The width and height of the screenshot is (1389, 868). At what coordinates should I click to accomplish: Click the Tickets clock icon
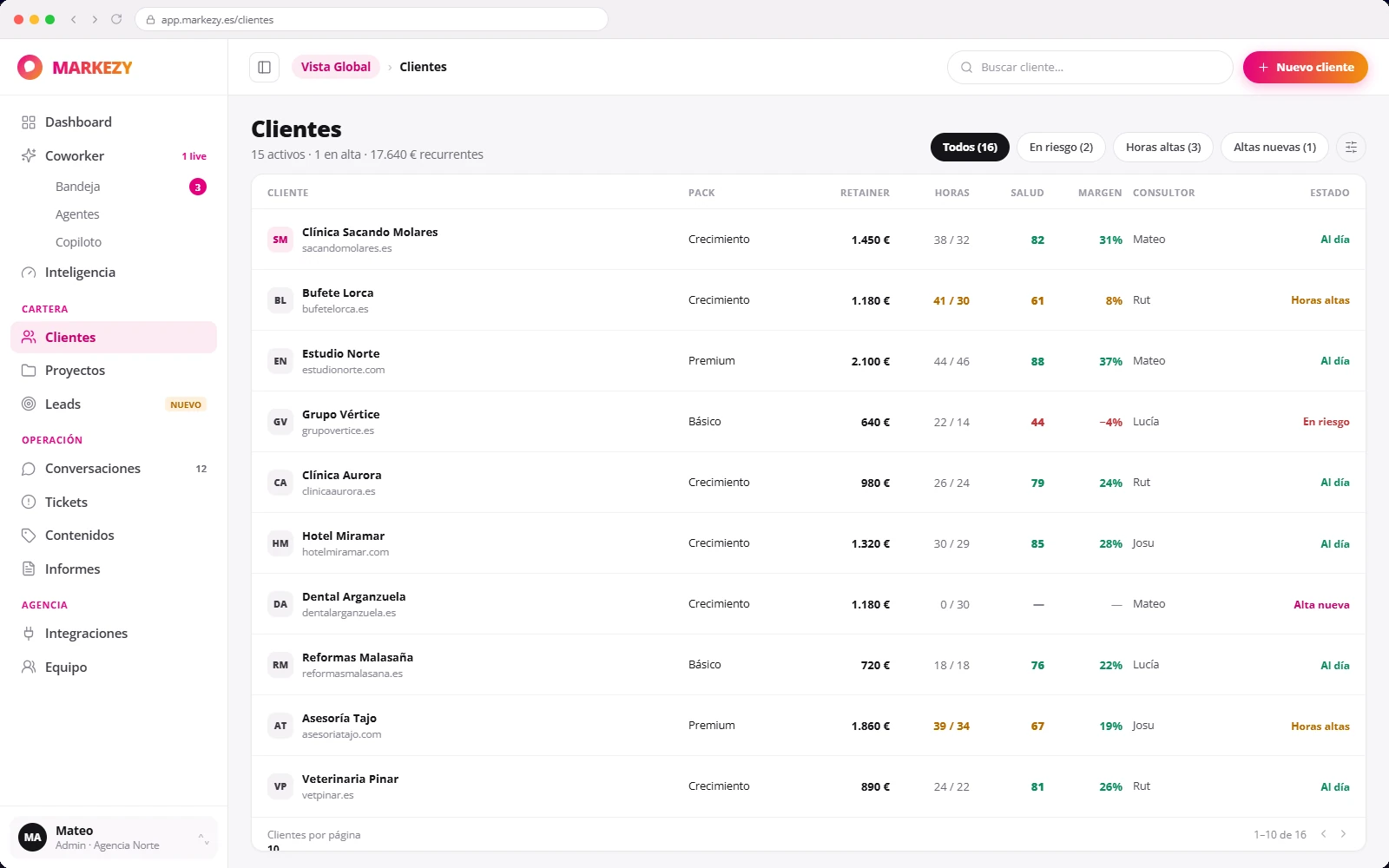pyautogui.click(x=29, y=503)
